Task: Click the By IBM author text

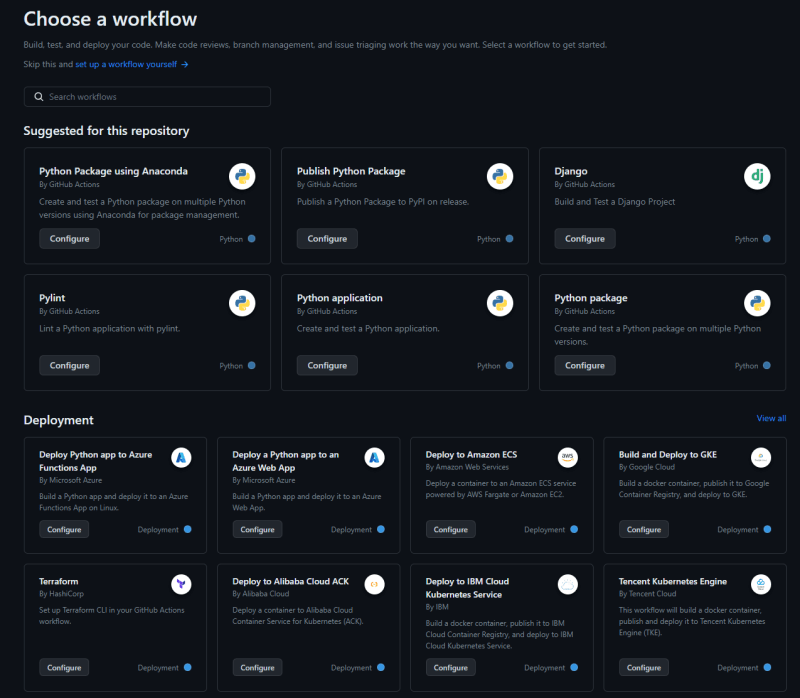Action: click(437, 607)
